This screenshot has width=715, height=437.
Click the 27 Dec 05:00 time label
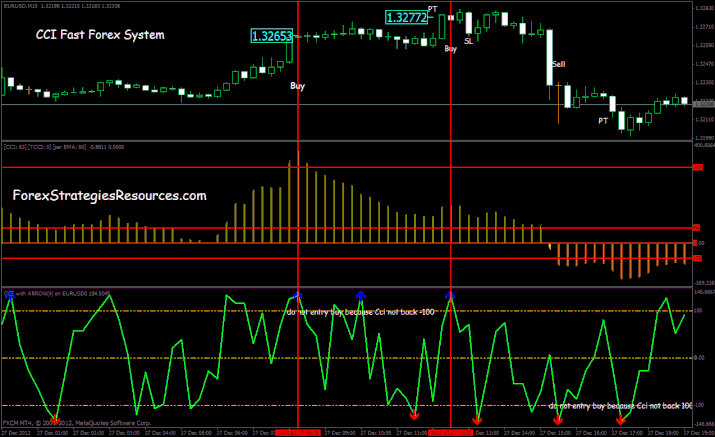click(196, 432)
